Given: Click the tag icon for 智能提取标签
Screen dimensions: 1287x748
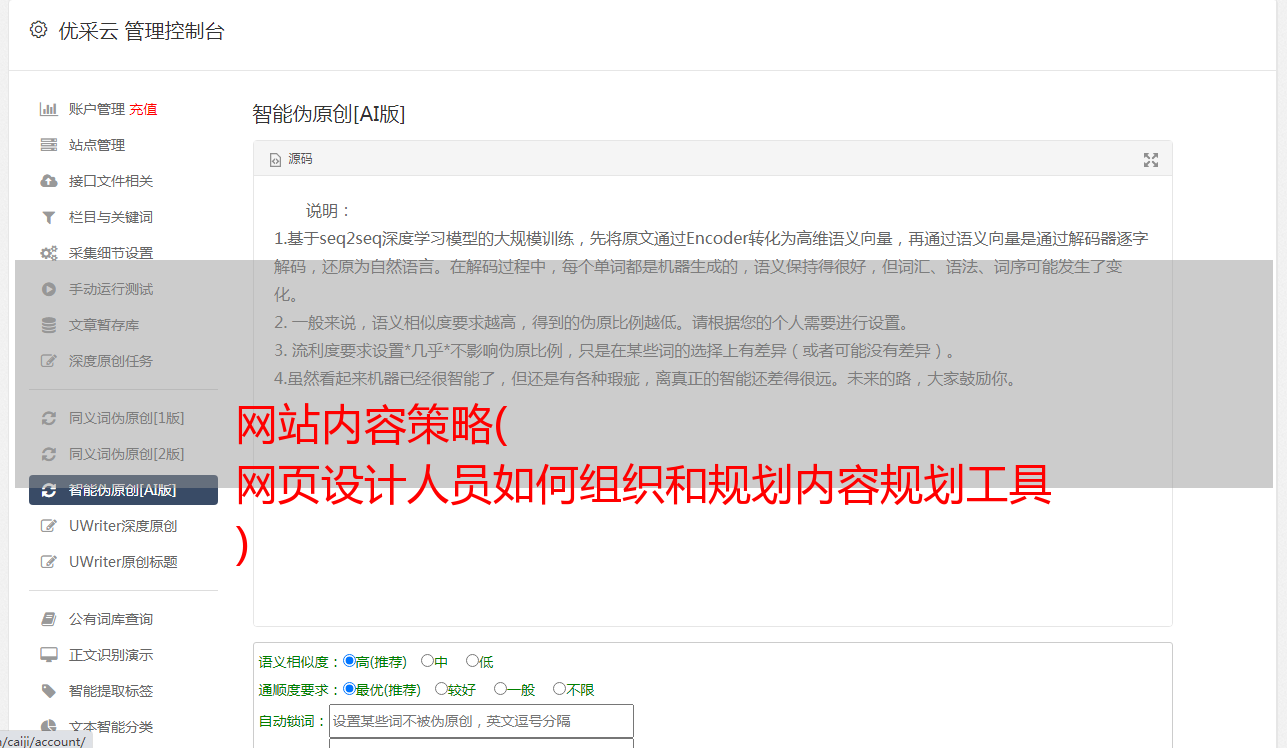Looking at the screenshot, I should (48, 691).
